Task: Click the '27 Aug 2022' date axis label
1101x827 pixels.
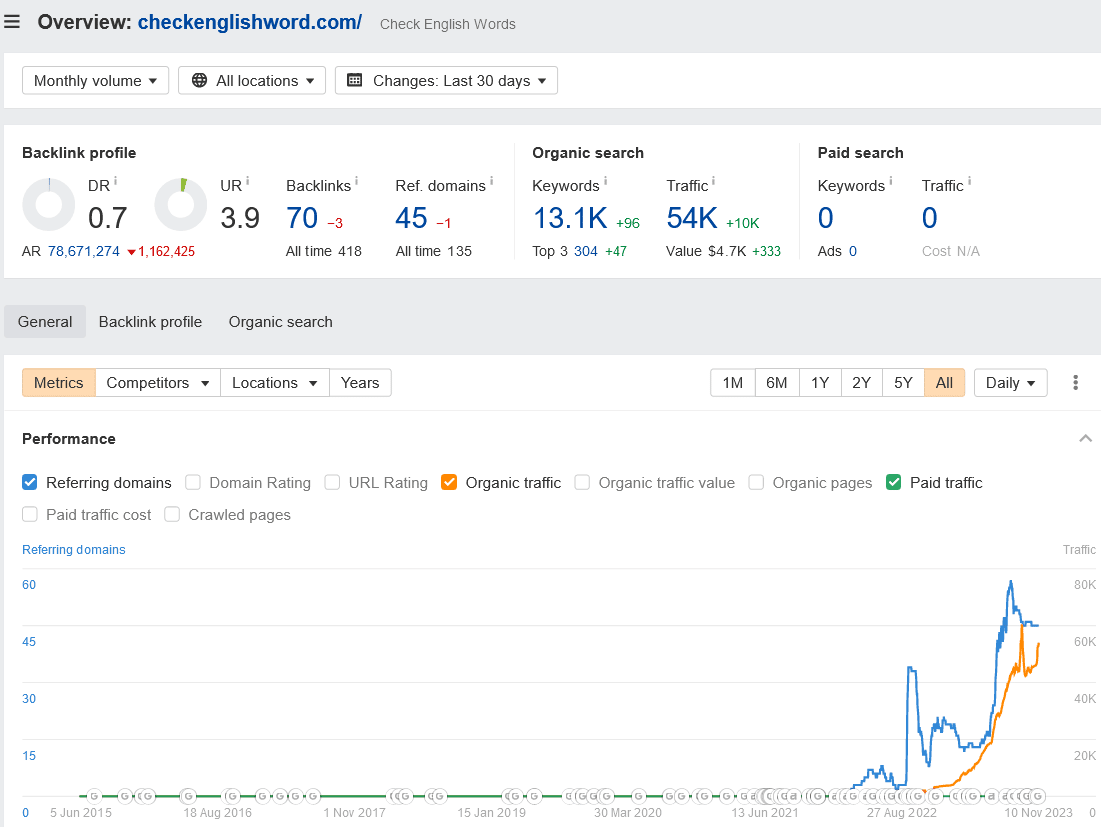Action: point(902,813)
